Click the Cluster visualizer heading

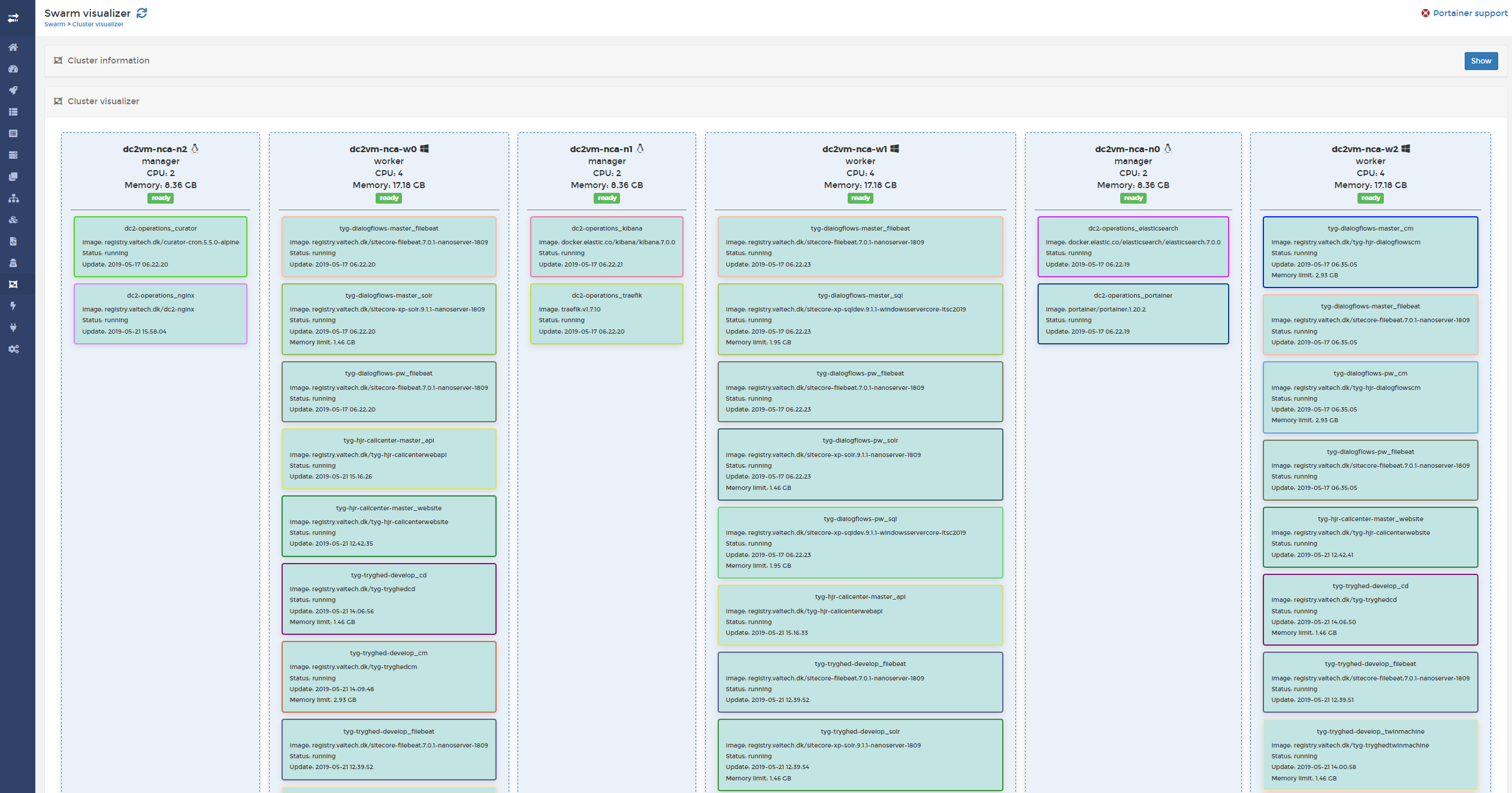point(103,101)
